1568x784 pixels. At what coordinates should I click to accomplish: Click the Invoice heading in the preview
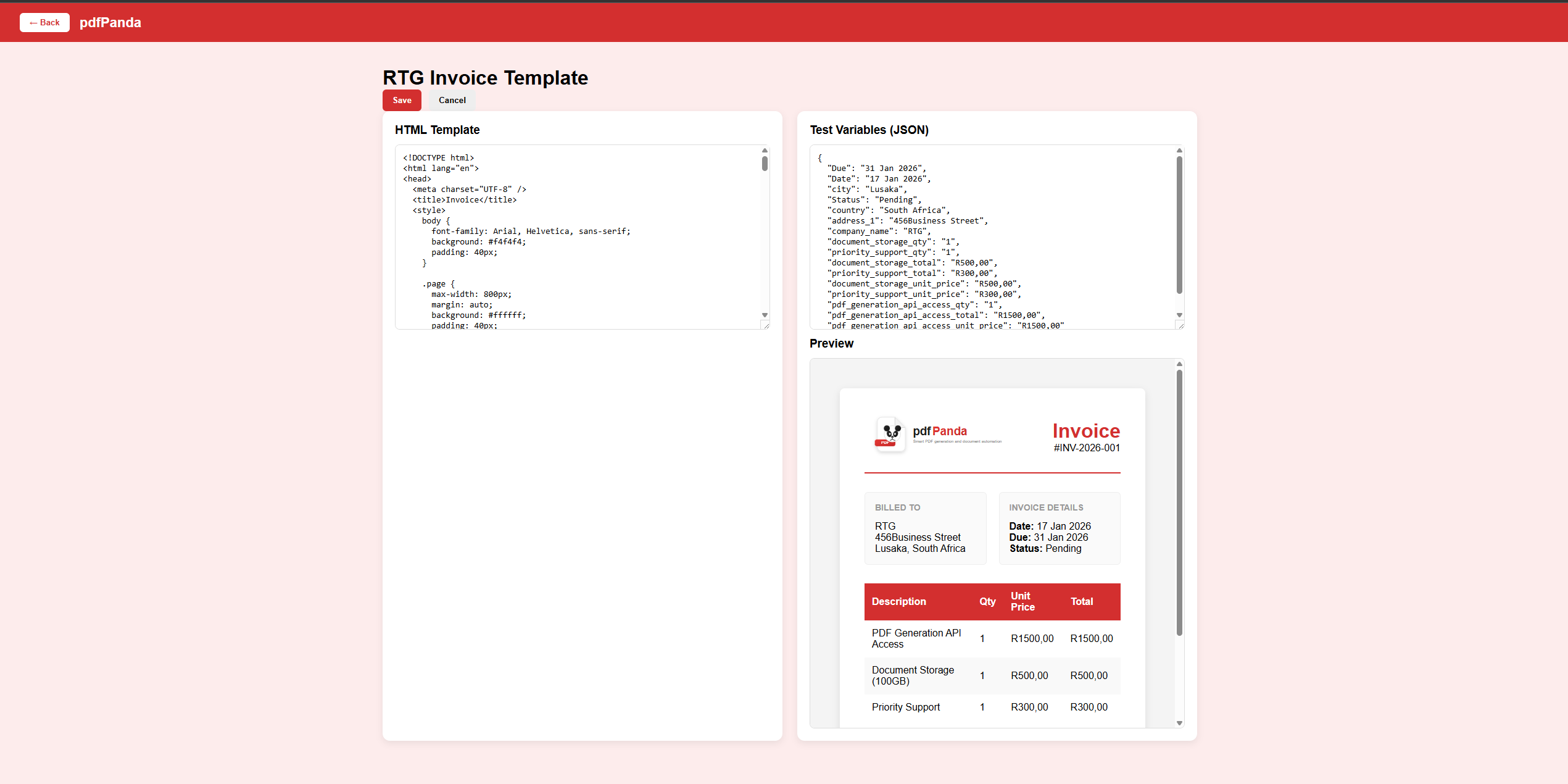[x=1087, y=431]
